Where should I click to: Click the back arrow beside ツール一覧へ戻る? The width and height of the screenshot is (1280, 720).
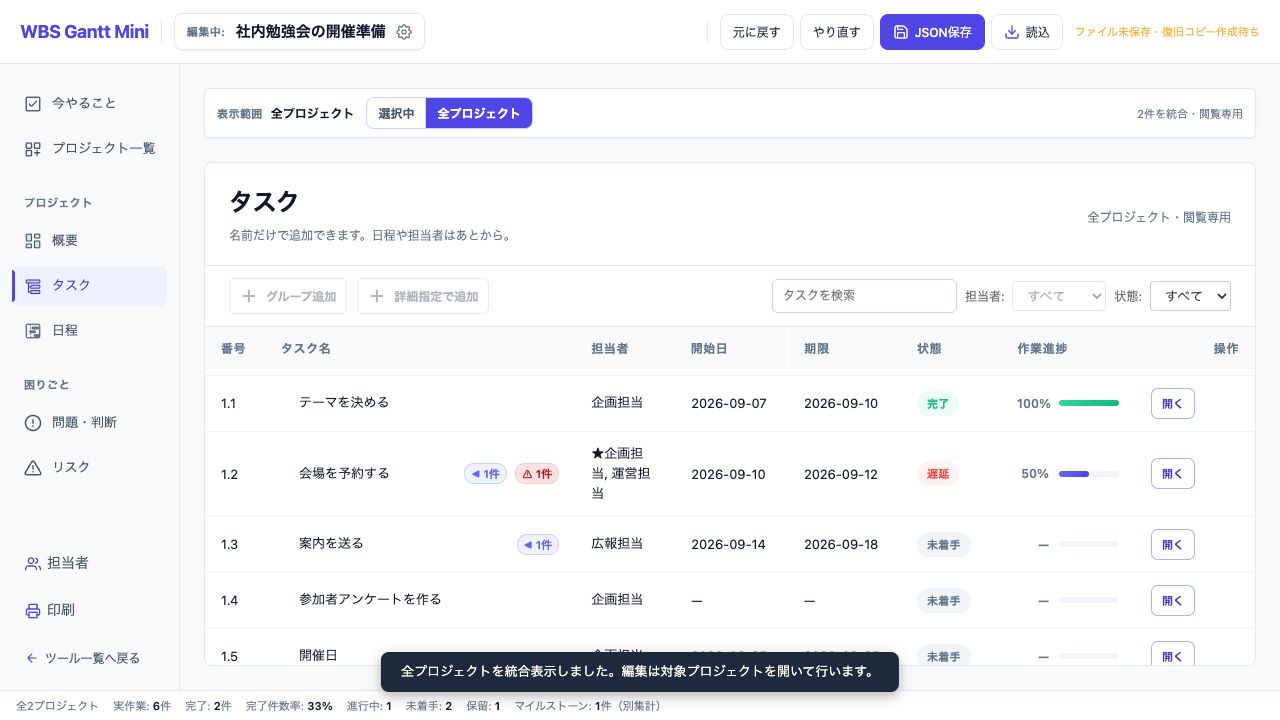(x=31, y=658)
